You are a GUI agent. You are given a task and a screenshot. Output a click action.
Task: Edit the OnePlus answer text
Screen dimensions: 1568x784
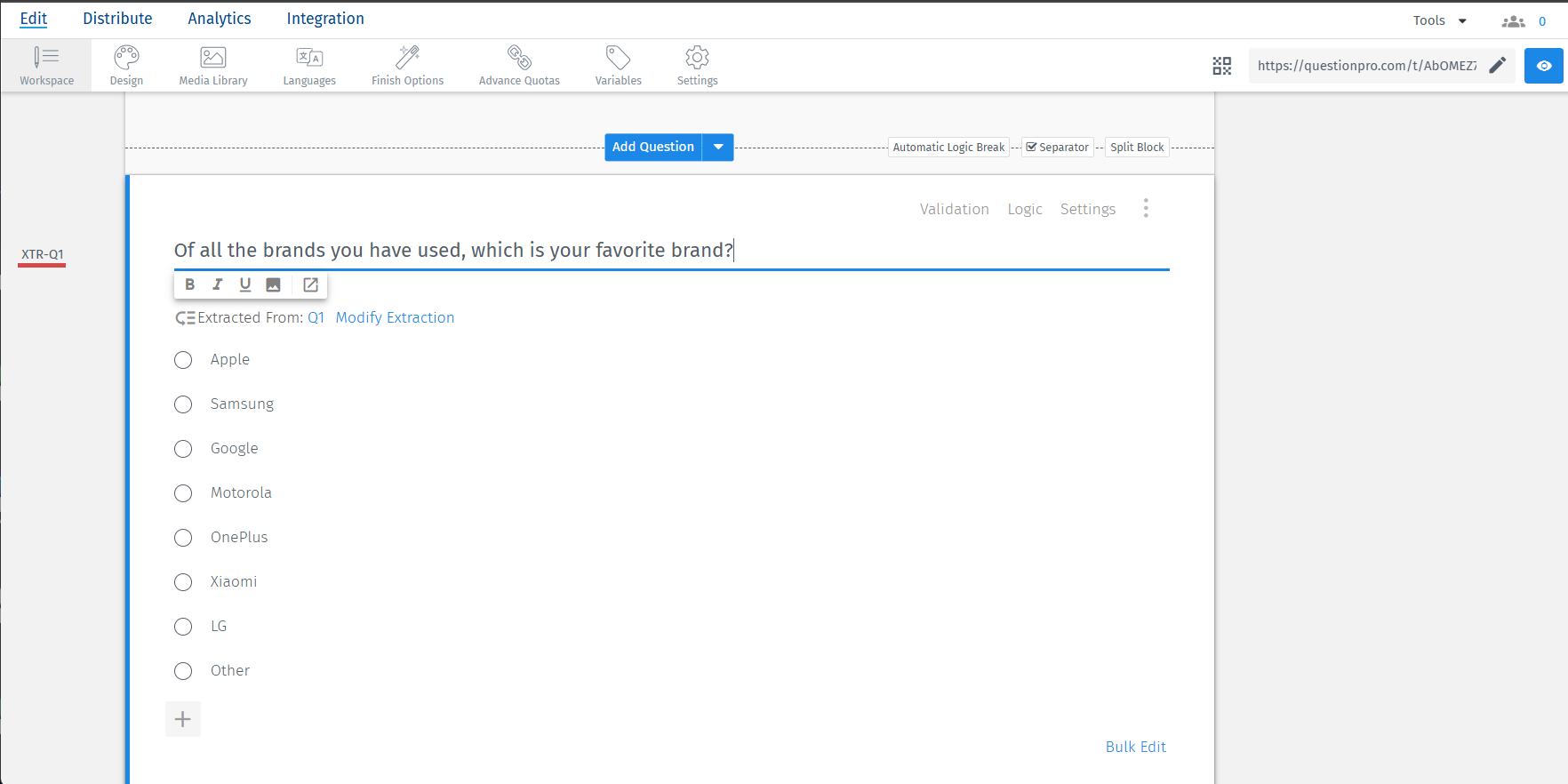(239, 538)
